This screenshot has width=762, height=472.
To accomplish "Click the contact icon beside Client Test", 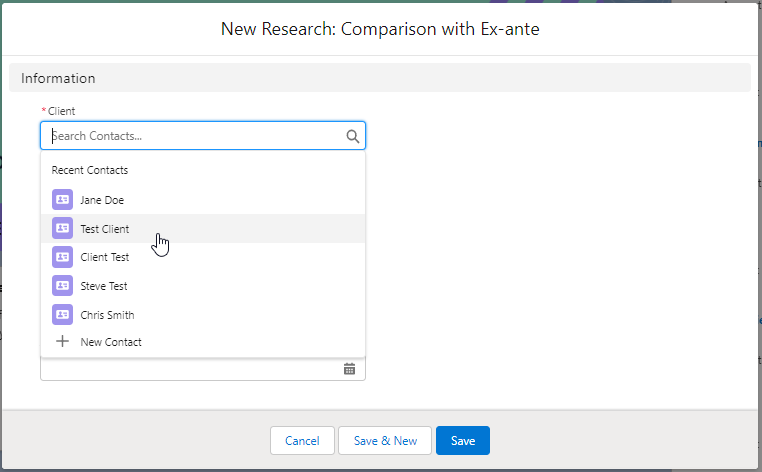I will pos(62,257).
